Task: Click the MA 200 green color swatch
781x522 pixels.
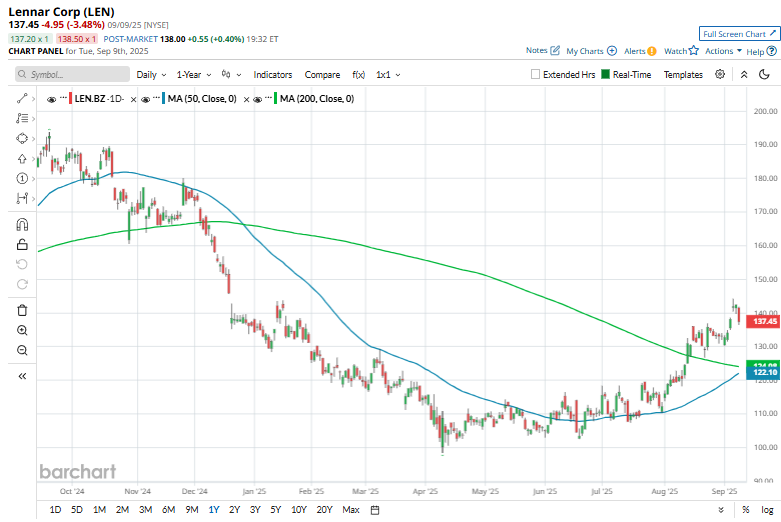Action: click(275, 99)
